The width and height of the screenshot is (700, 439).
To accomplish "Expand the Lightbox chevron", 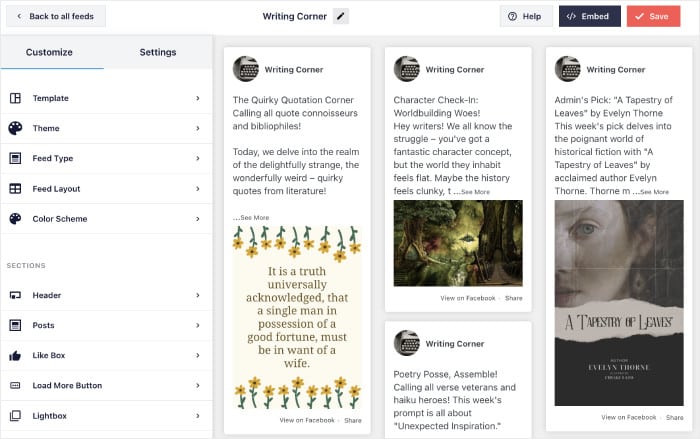I will click(198, 416).
